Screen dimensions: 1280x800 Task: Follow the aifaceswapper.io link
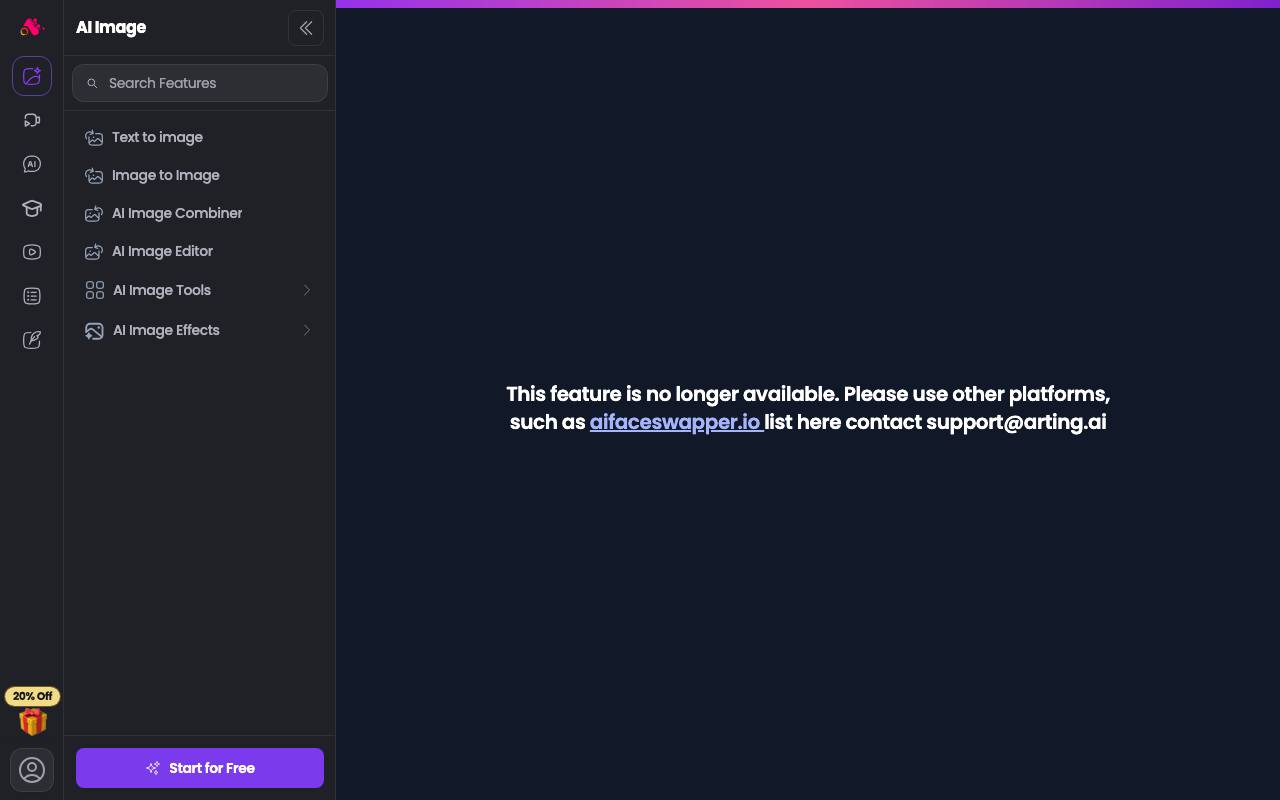pyautogui.click(x=675, y=422)
